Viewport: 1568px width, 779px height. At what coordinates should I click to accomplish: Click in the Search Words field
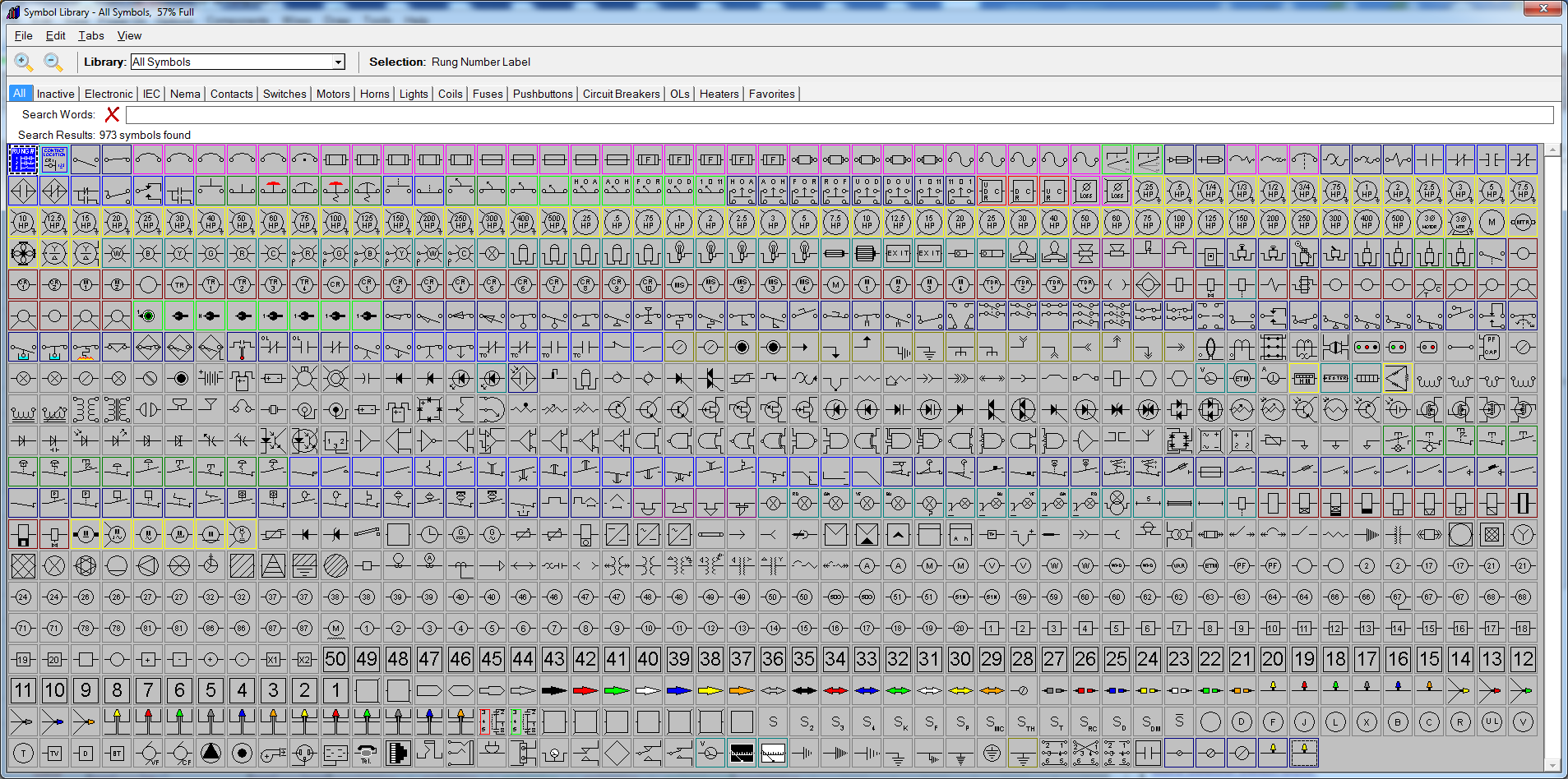(x=839, y=115)
